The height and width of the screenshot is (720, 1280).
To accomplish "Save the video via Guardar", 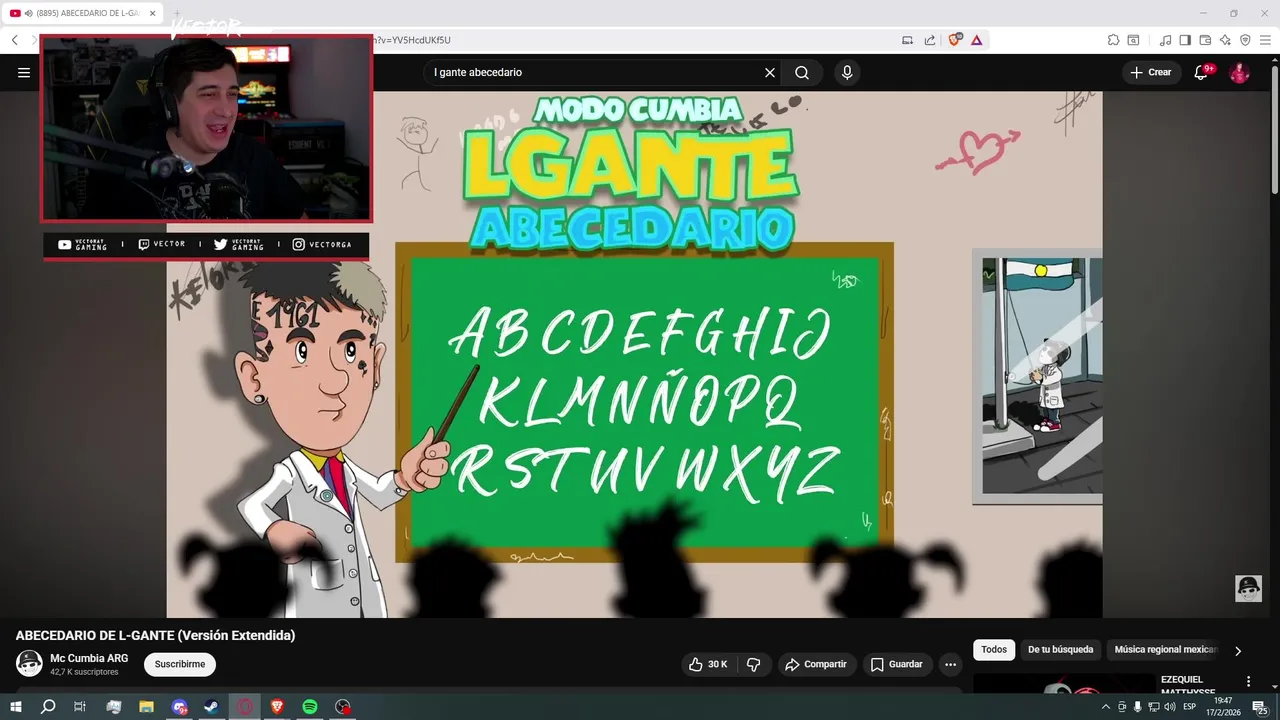I will coord(896,664).
